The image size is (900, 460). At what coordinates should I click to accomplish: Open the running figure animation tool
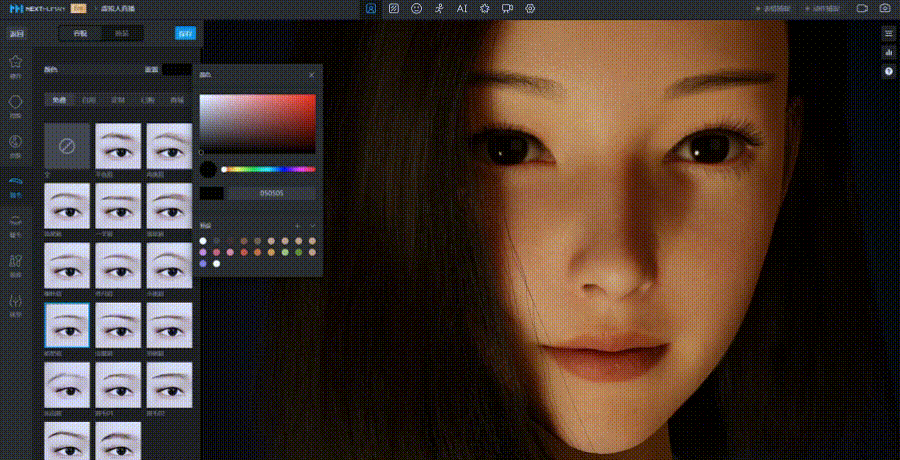[x=439, y=8]
